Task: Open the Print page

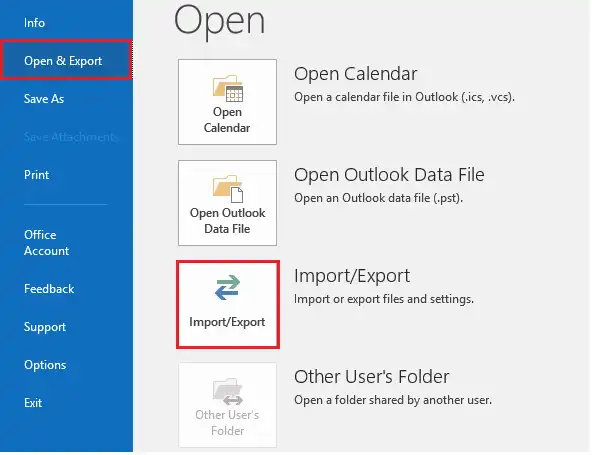Action: click(x=36, y=175)
